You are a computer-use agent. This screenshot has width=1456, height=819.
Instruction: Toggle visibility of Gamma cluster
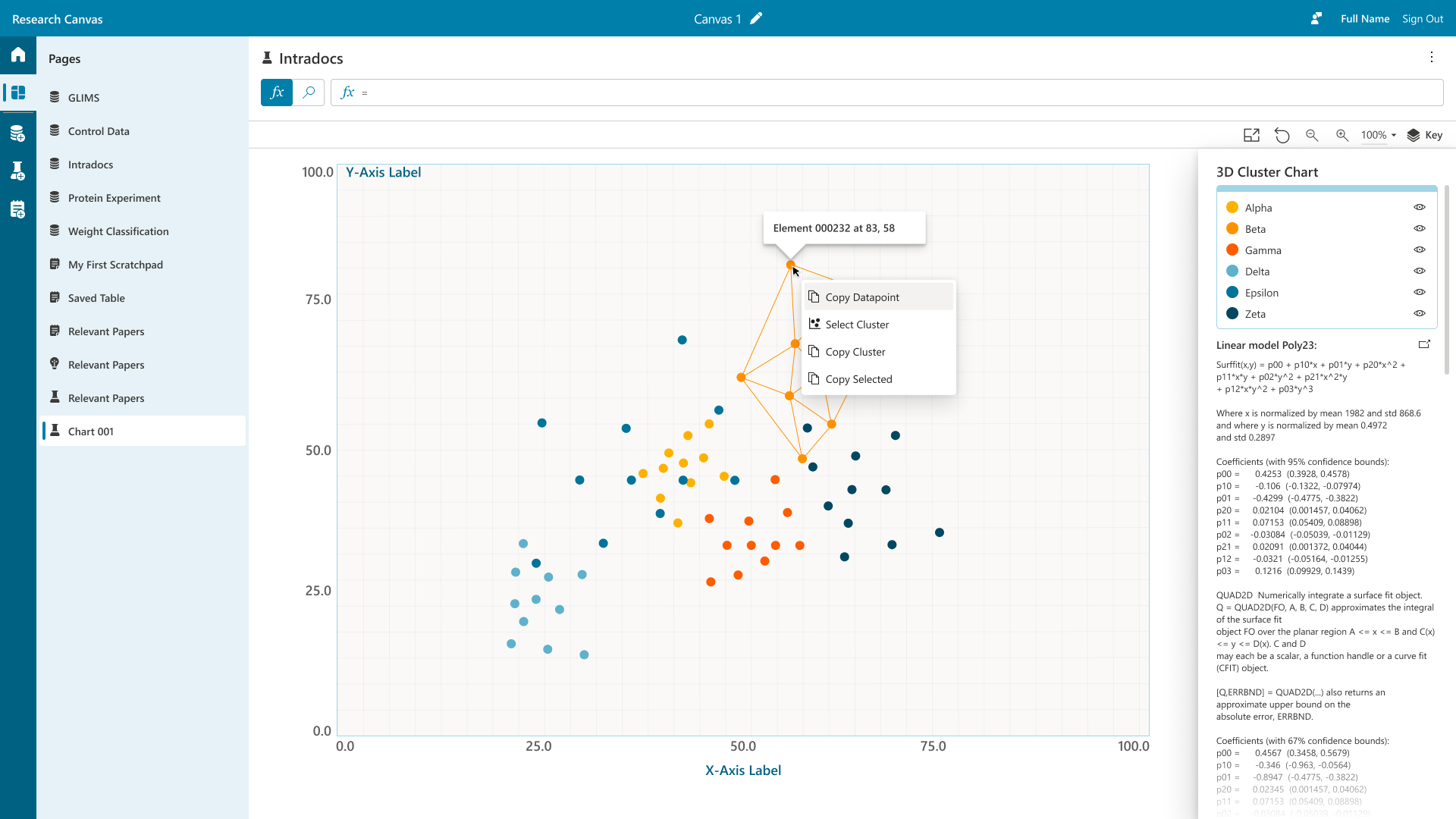click(x=1420, y=249)
